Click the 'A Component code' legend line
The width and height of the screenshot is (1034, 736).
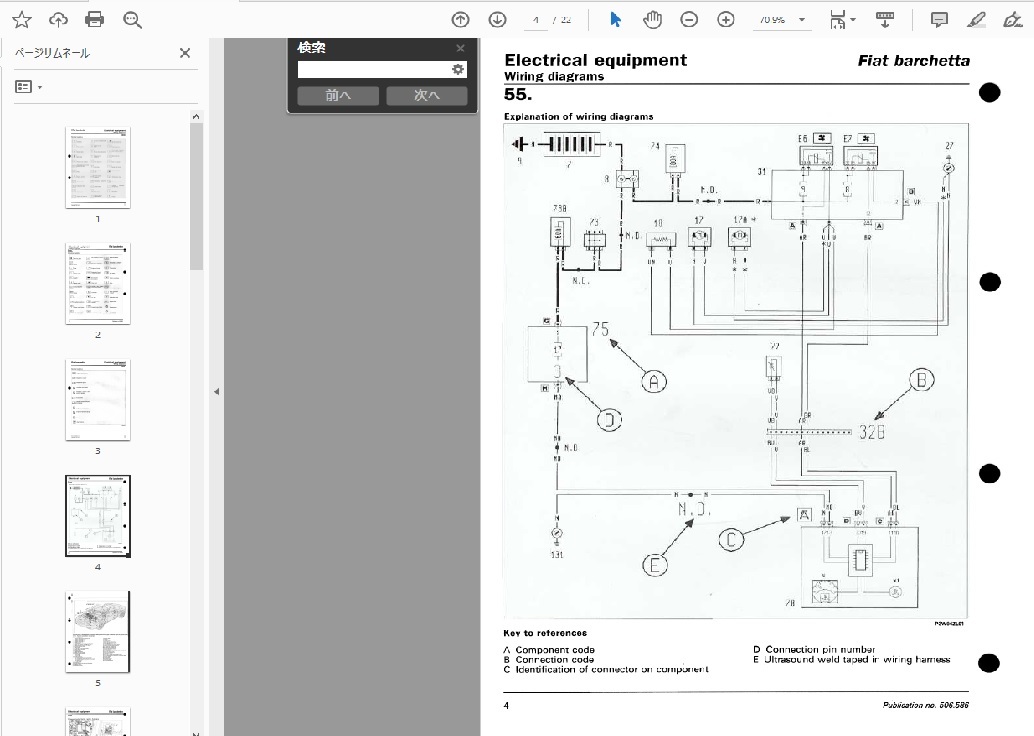tap(549, 650)
